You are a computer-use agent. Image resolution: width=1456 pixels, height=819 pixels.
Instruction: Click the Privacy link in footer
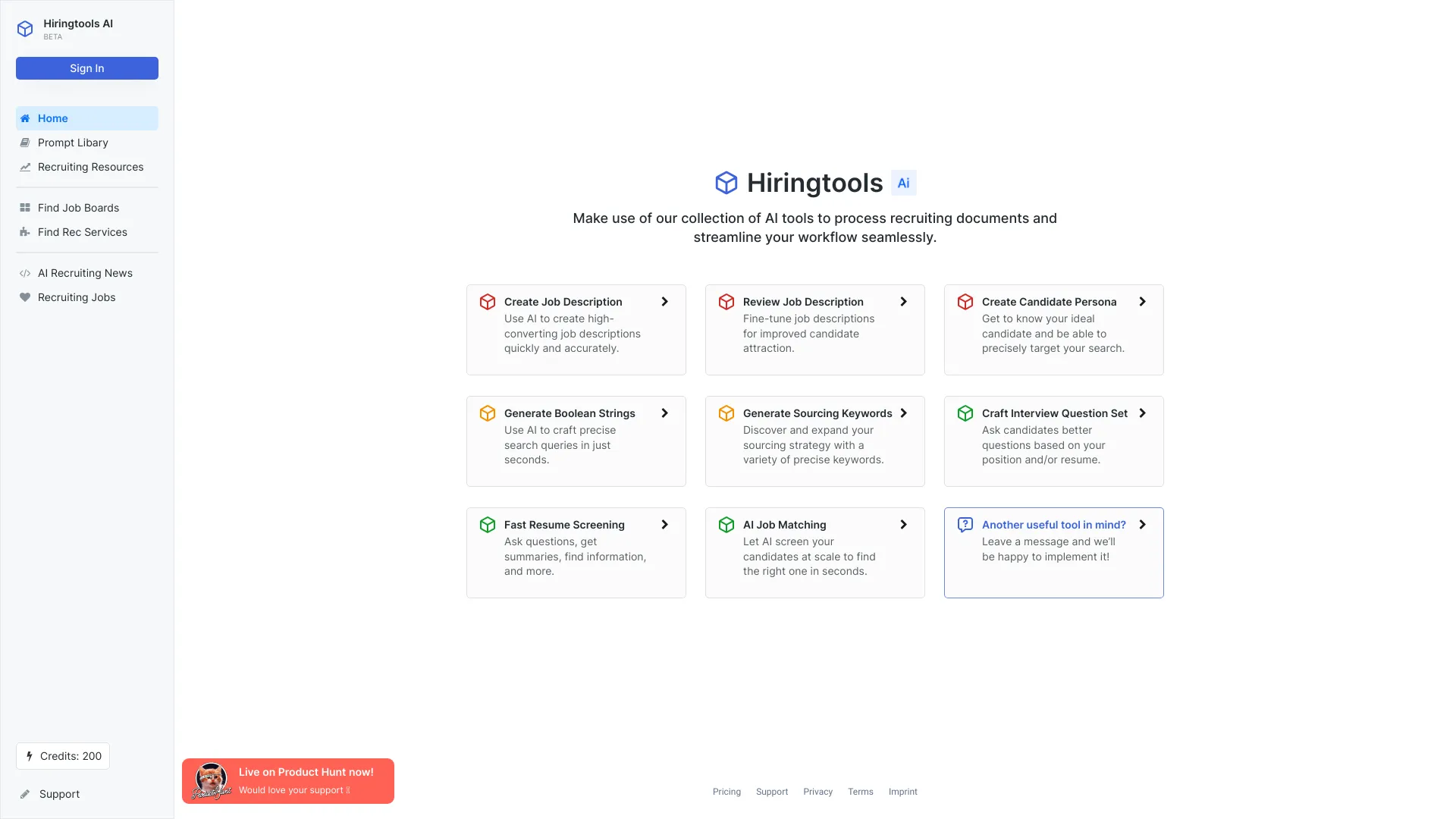point(818,791)
